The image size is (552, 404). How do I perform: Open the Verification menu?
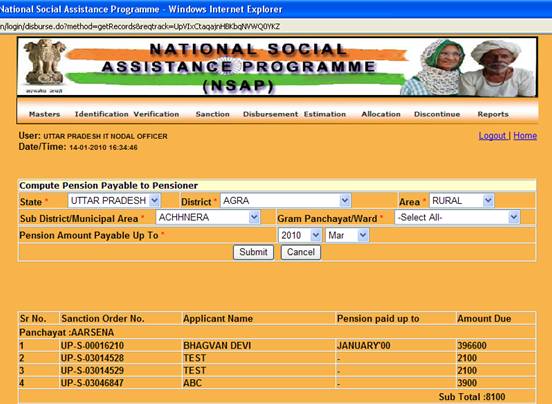[156, 114]
